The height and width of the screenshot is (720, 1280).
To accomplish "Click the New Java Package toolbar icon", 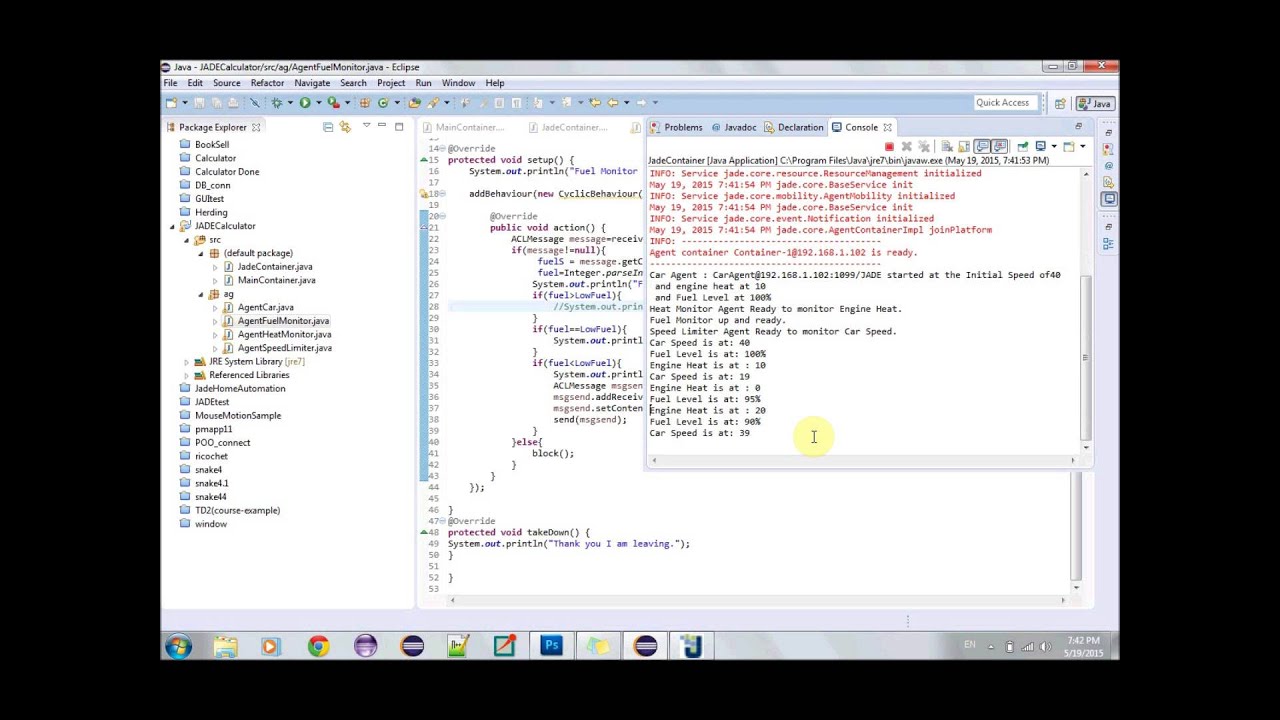I will click(x=364, y=102).
